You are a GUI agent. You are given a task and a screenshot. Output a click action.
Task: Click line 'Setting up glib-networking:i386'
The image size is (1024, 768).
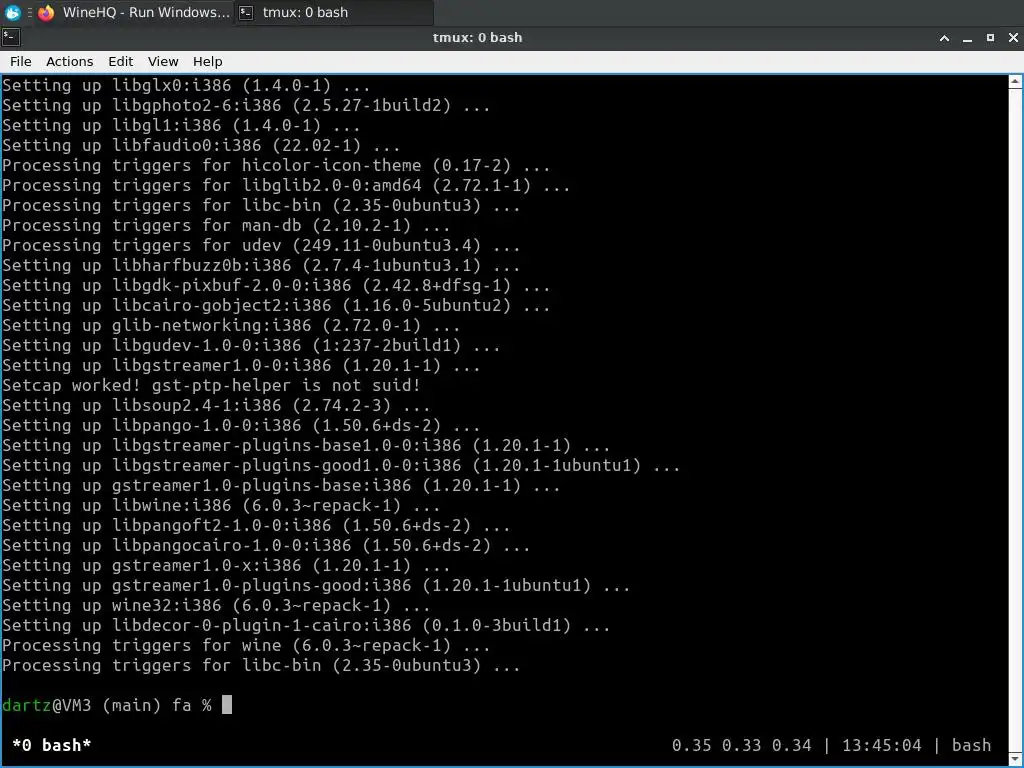tap(231, 325)
